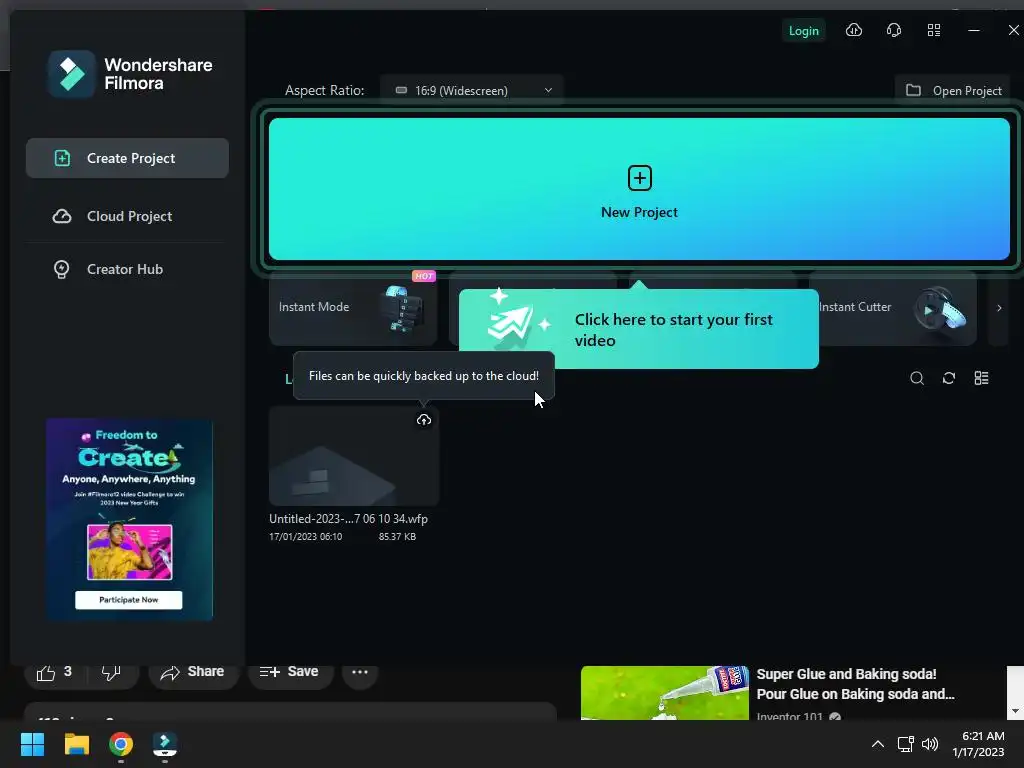The height and width of the screenshot is (768, 1024).
Task: Open volume control in system tray
Action: pos(930,744)
